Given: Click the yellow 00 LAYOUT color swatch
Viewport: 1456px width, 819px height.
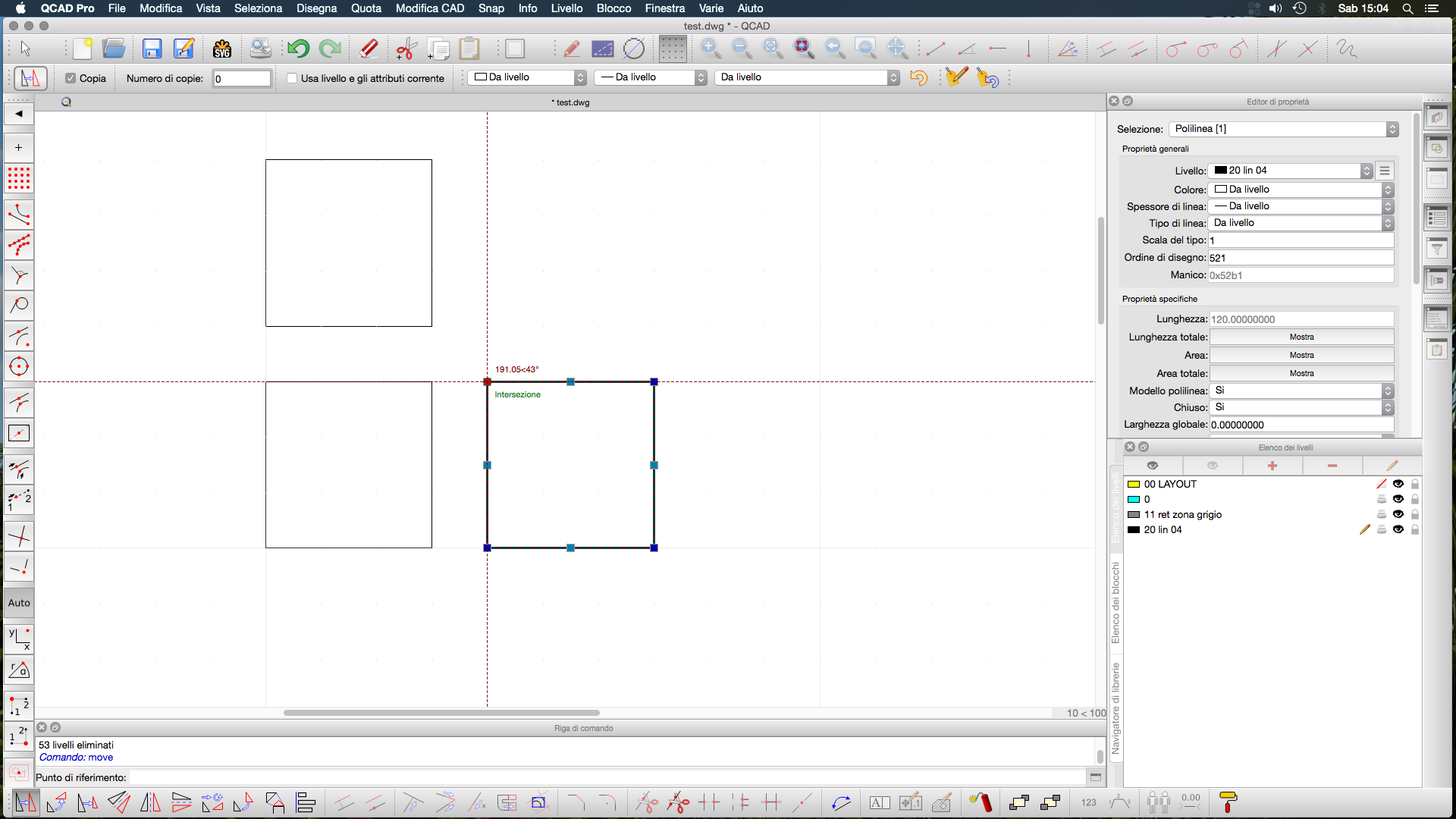Looking at the screenshot, I should pos(1134,484).
